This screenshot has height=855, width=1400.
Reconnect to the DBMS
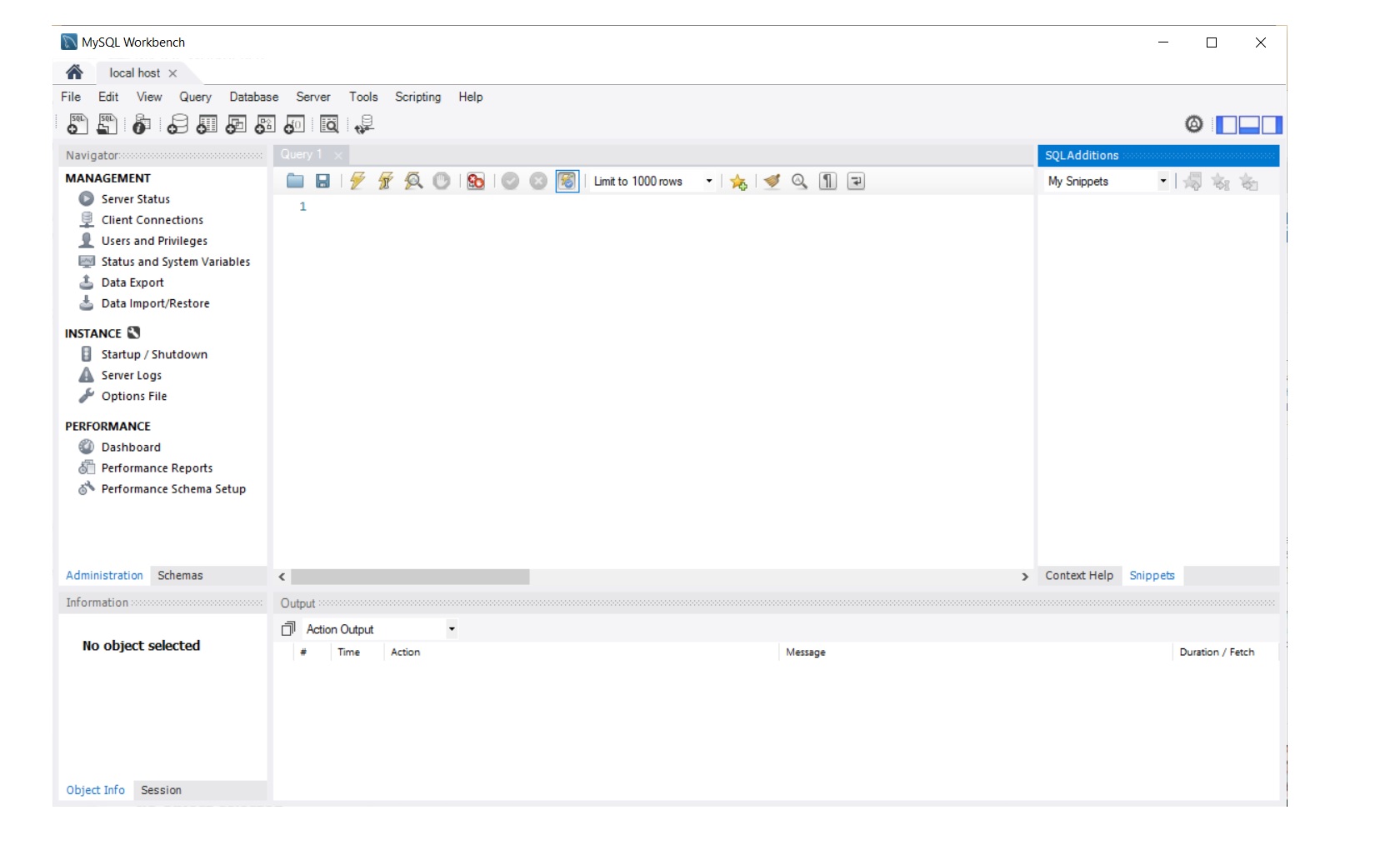(x=364, y=124)
